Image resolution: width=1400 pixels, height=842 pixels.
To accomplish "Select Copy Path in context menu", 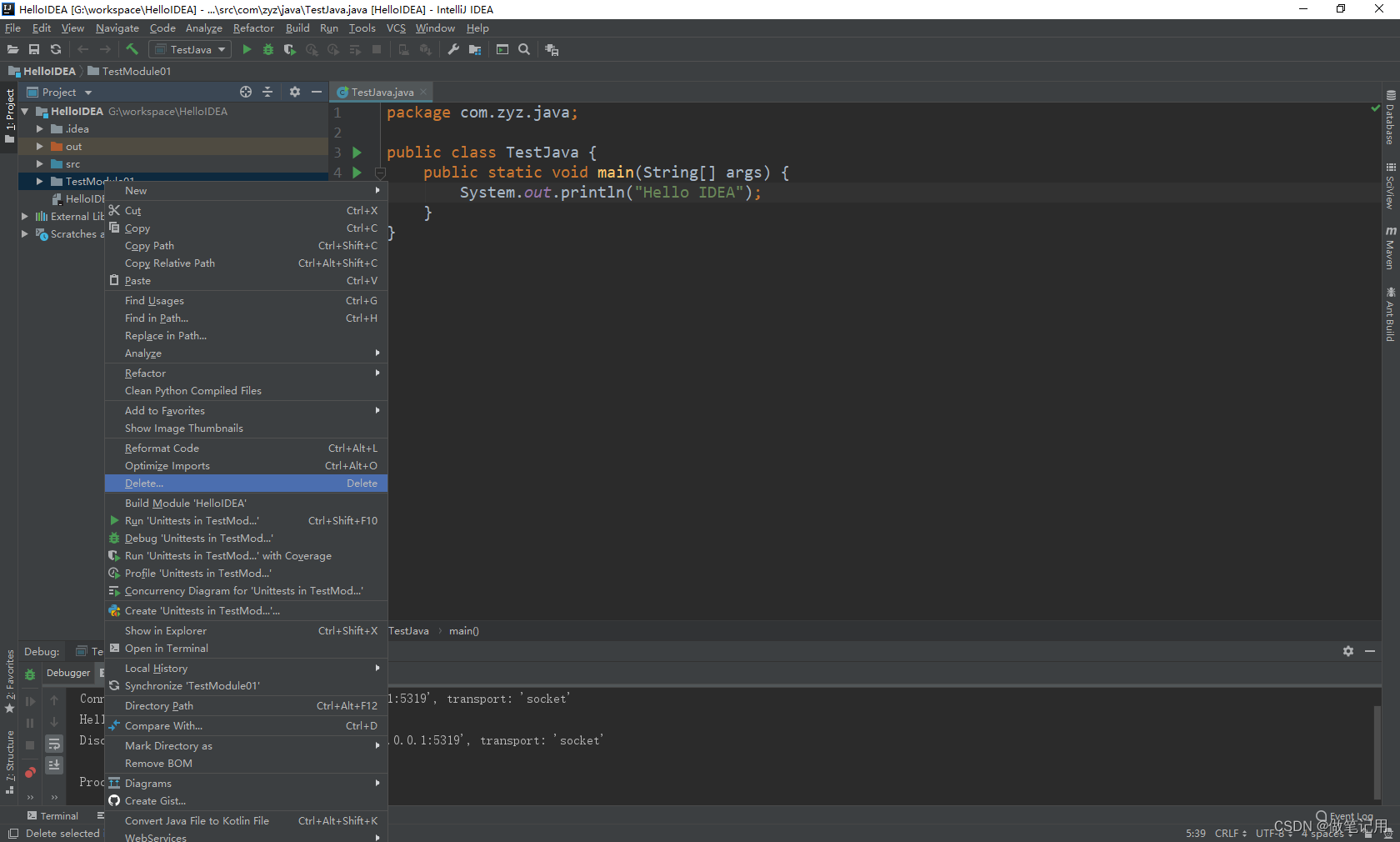I will coord(246,246).
